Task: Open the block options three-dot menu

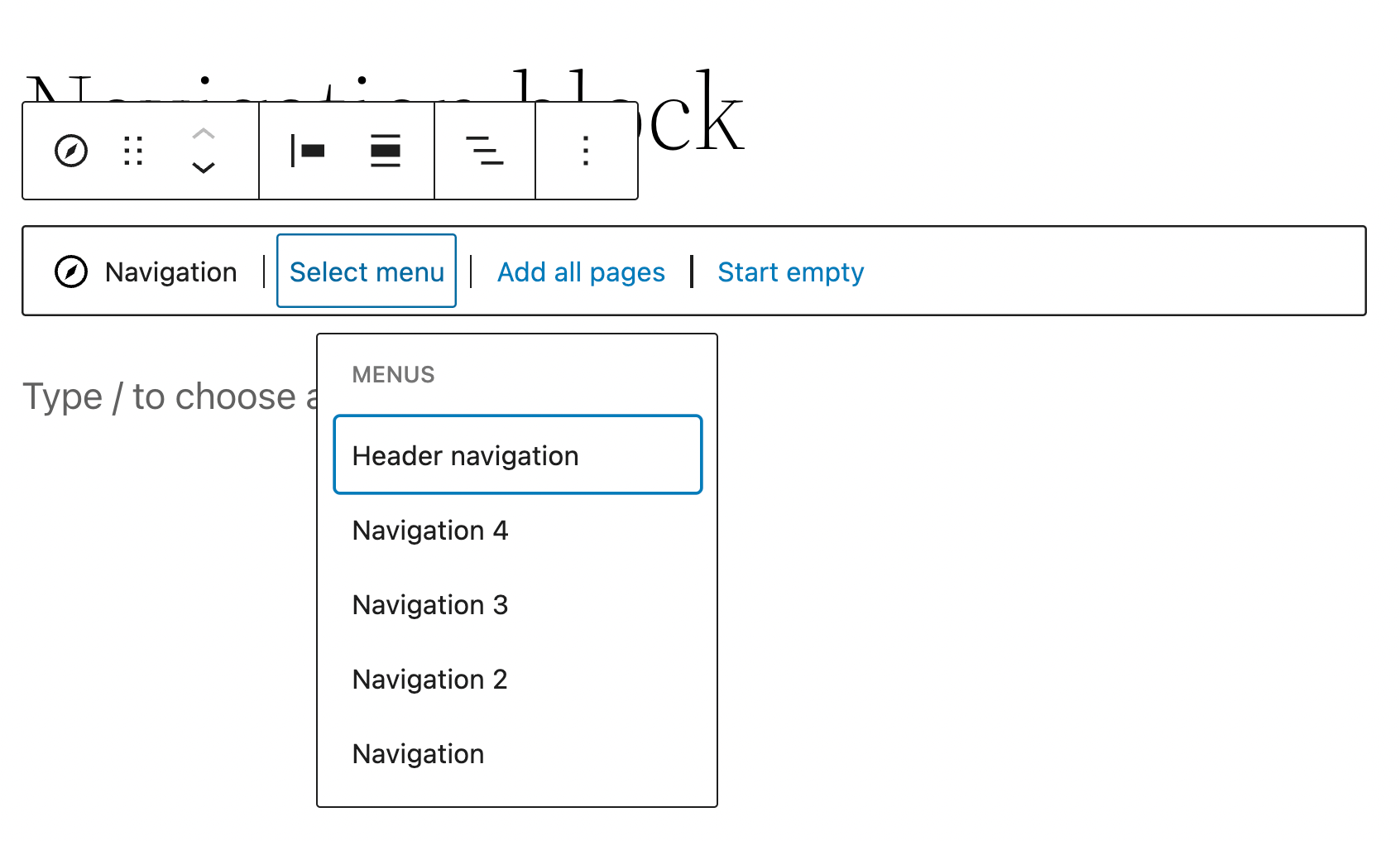Action: pyautogui.click(x=586, y=151)
